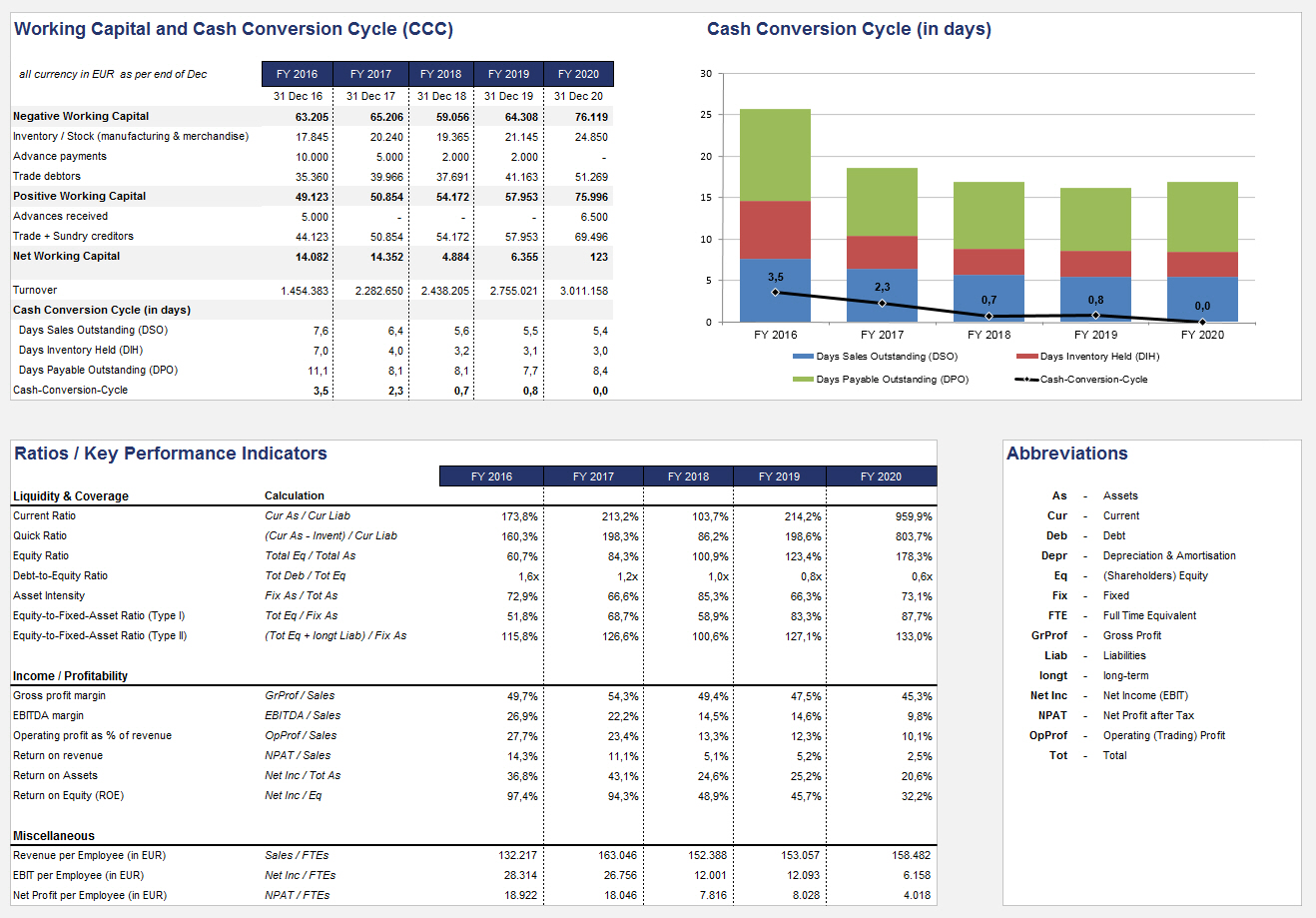Click the blue Days Sales Outstanding legend swatch
Image resolution: width=1316 pixels, height=918 pixels.
[803, 357]
